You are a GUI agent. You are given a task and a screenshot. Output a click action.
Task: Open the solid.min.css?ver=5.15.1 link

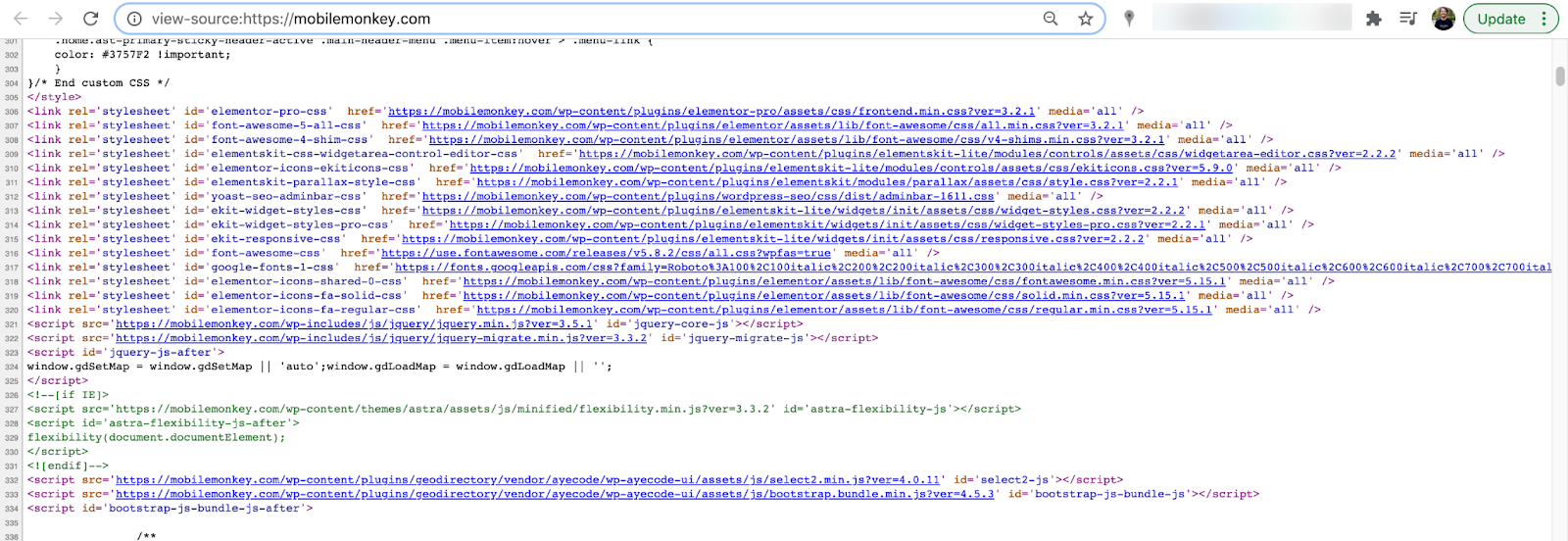(823, 296)
